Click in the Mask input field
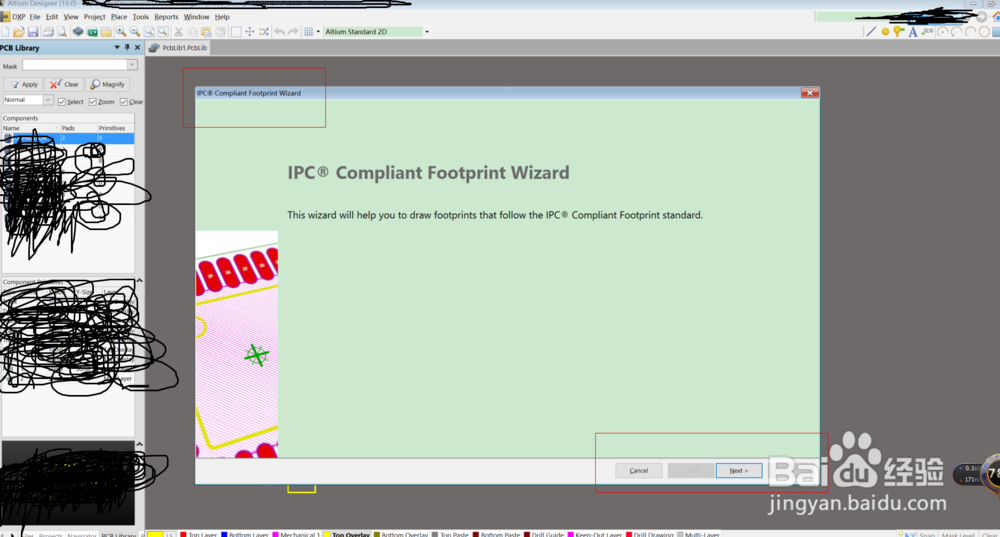Viewport: 1000px width, 537px height. coord(75,65)
